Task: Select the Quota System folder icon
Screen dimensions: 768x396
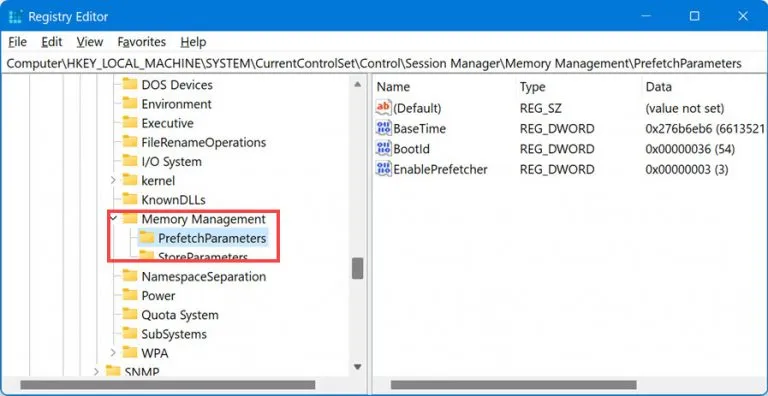Action: [x=130, y=315]
